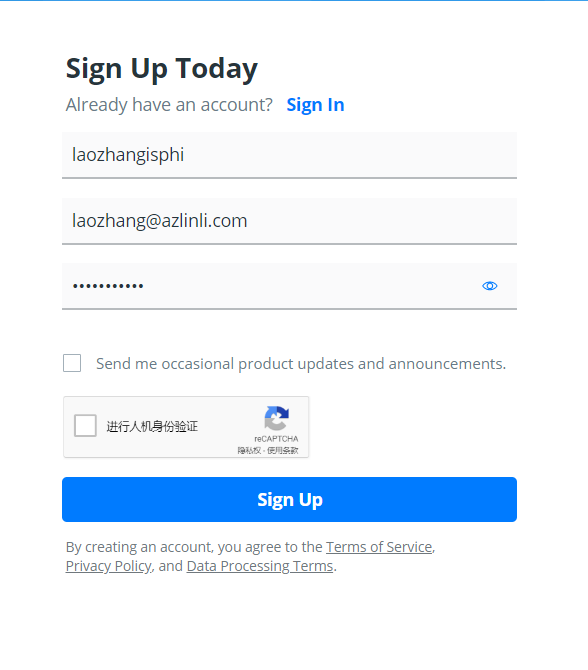
Task: Click the reCAPTCHA 隐私权 privacy link
Action: click(249, 450)
